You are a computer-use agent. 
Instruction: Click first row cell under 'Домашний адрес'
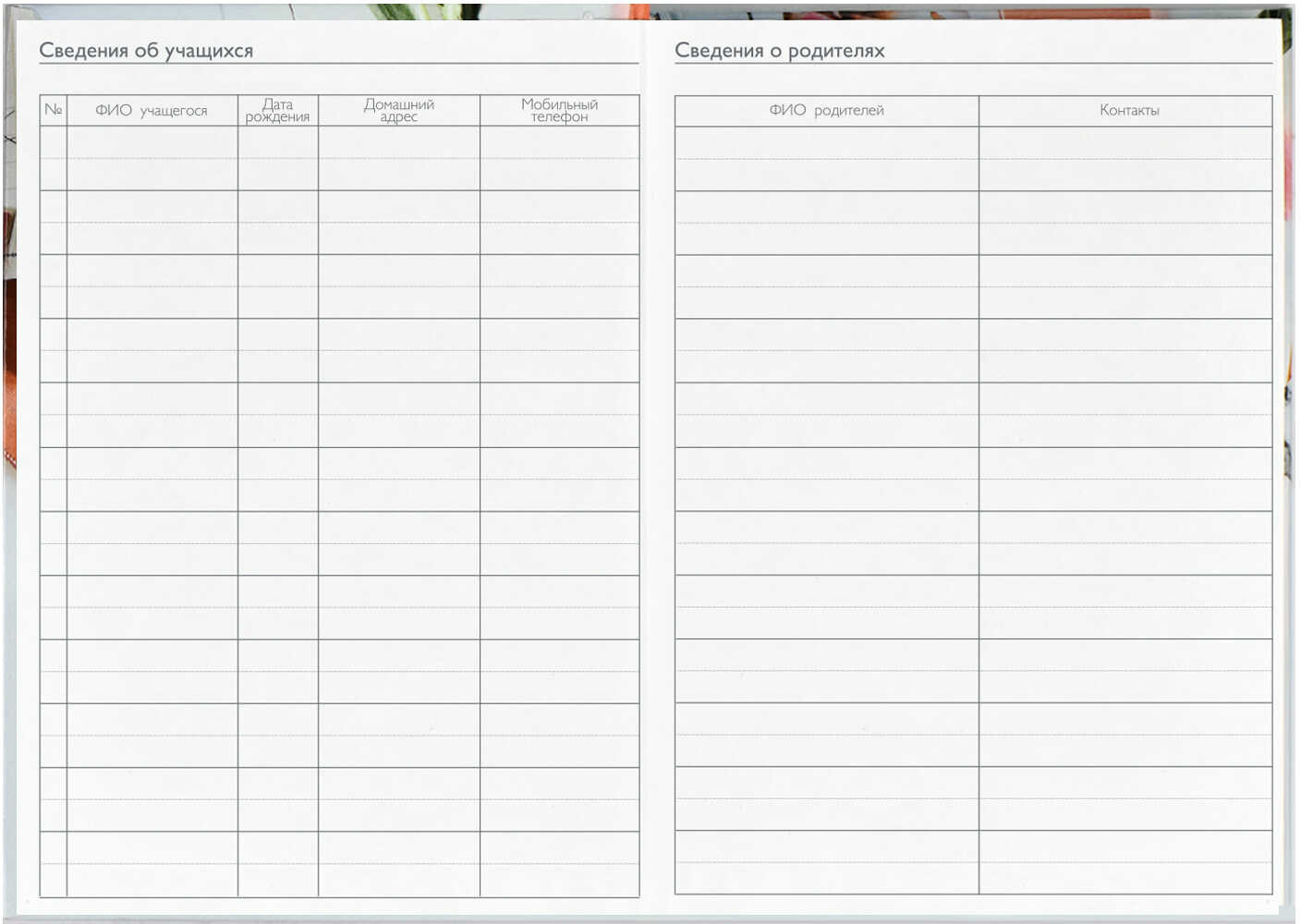pos(398,158)
